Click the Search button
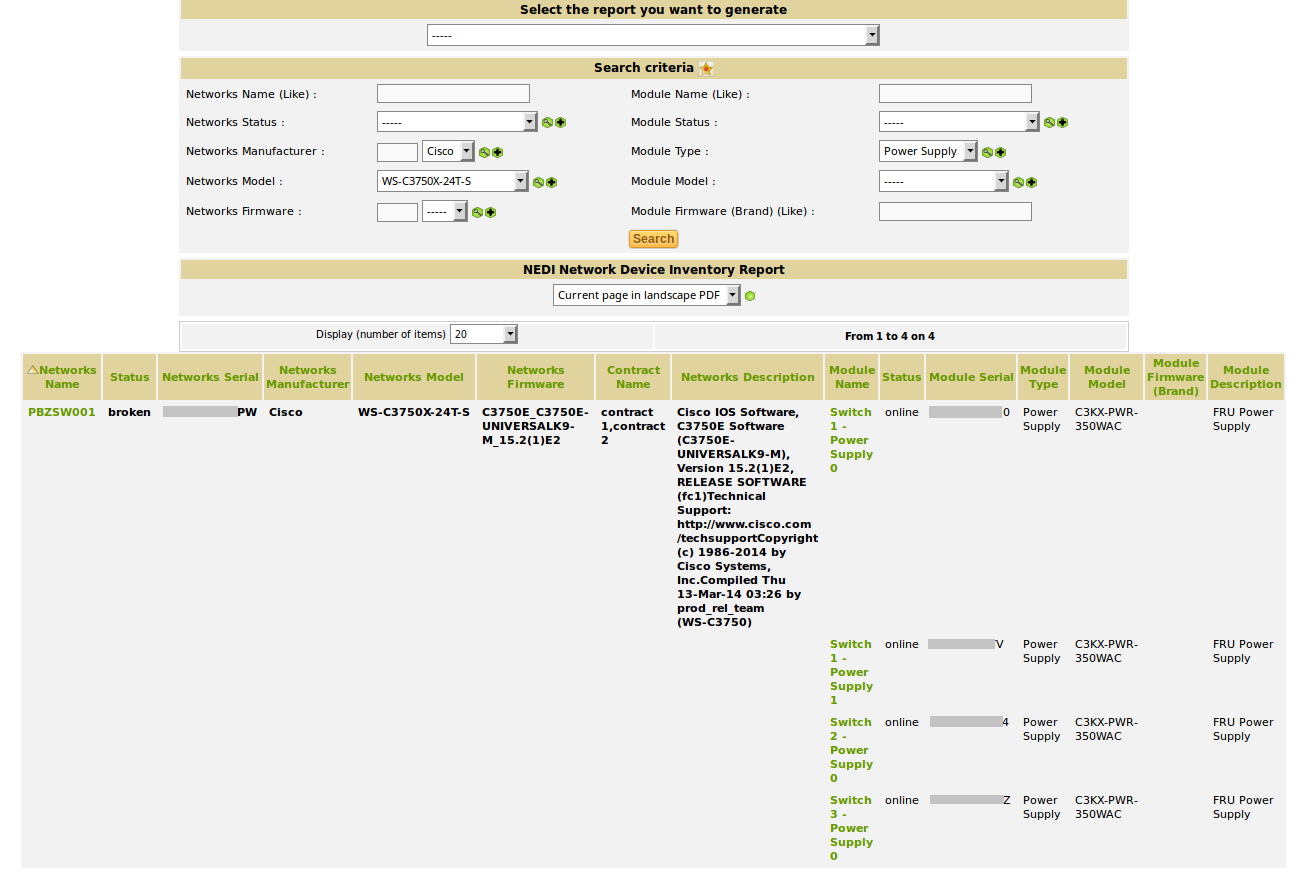The image size is (1296, 879). 653,239
